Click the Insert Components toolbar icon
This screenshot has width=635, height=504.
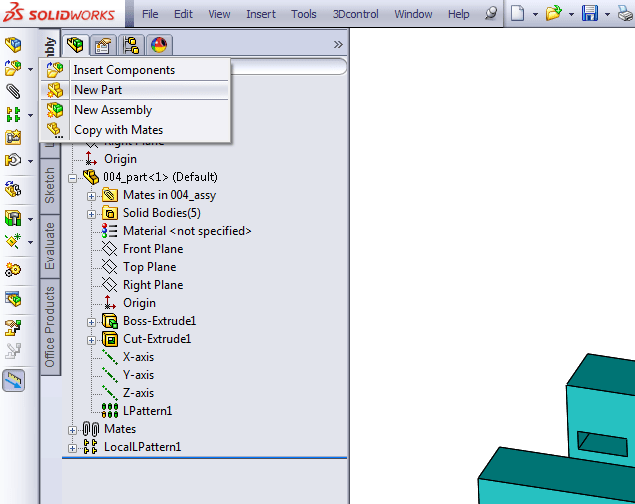tap(13, 68)
